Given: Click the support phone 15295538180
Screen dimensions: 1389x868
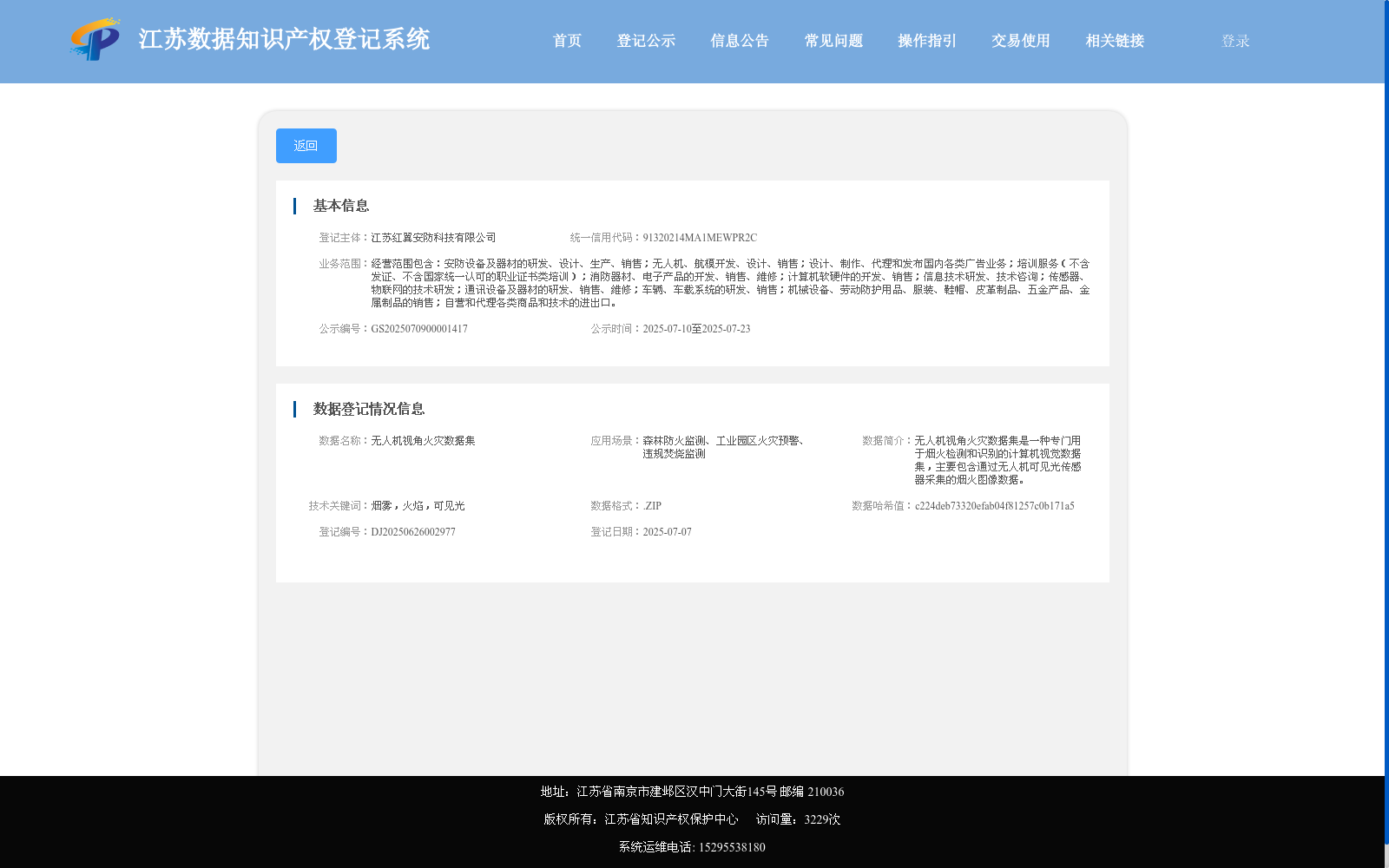Looking at the screenshot, I should tap(732, 847).
